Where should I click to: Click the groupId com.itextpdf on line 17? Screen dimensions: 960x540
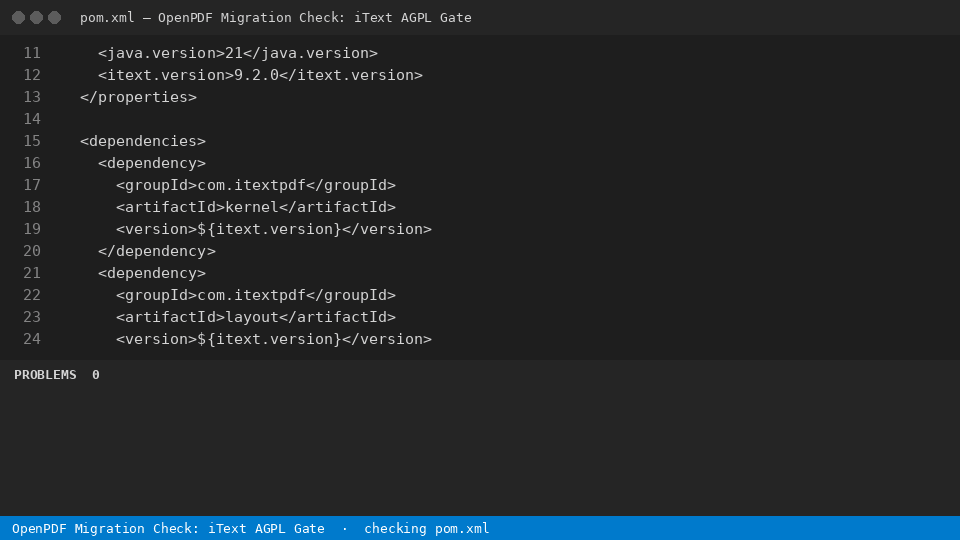click(256, 186)
